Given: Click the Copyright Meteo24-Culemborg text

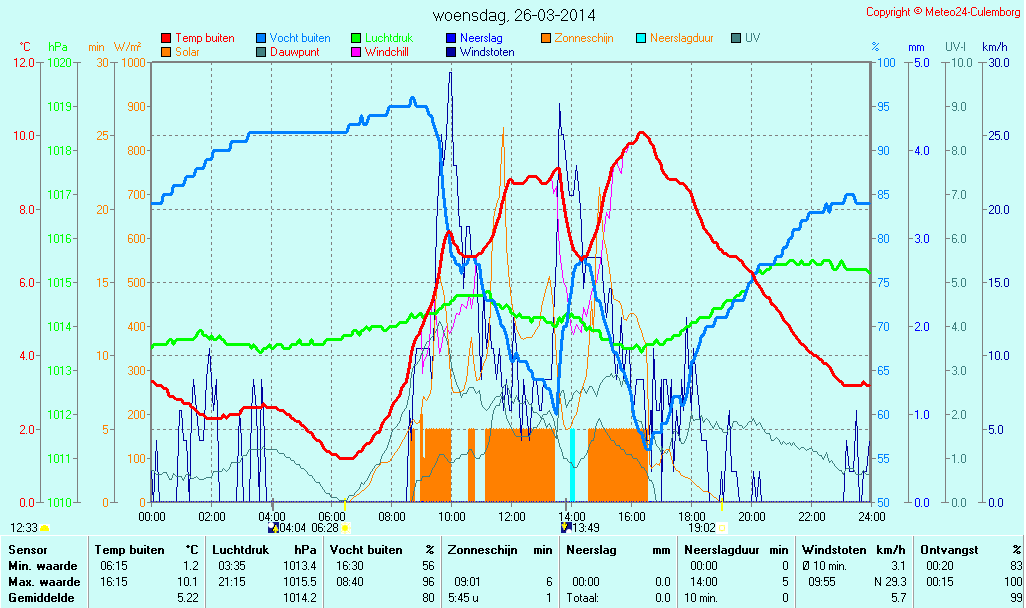Looking at the screenshot, I should tap(943, 12).
